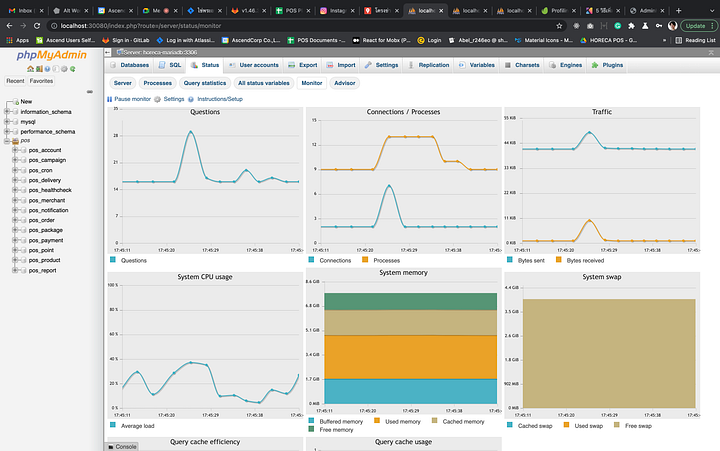Click the page settings icon at top right of header
Viewport: 720px width, 451px height.
tap(711, 52)
